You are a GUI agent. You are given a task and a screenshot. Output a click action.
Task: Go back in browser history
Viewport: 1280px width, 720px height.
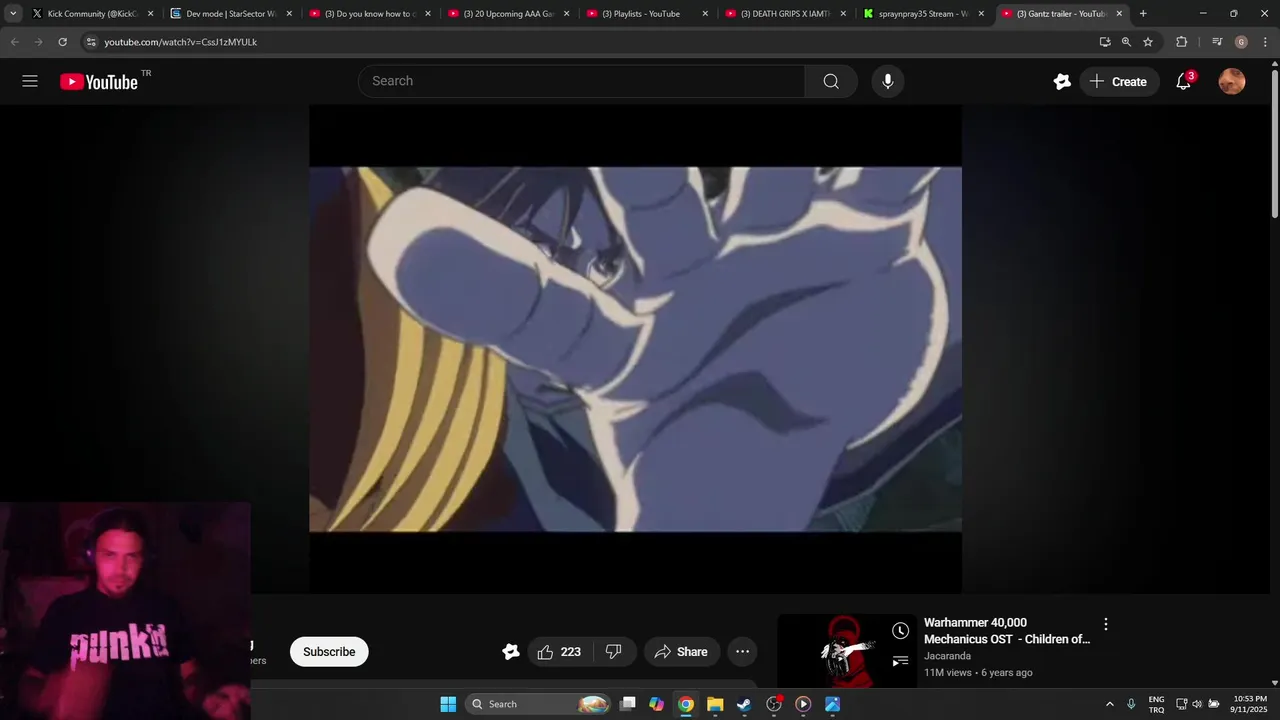14,42
